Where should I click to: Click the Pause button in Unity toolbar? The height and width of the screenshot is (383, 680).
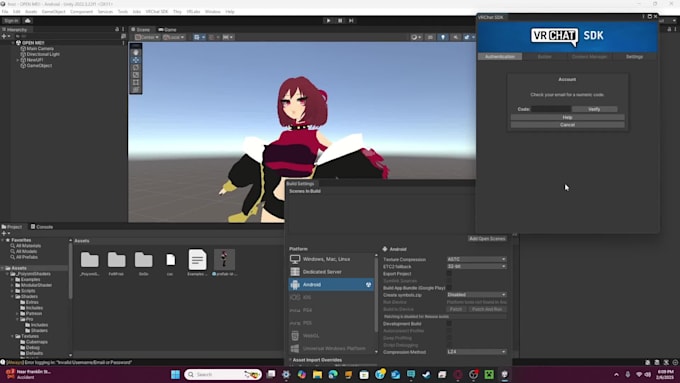[340, 20]
